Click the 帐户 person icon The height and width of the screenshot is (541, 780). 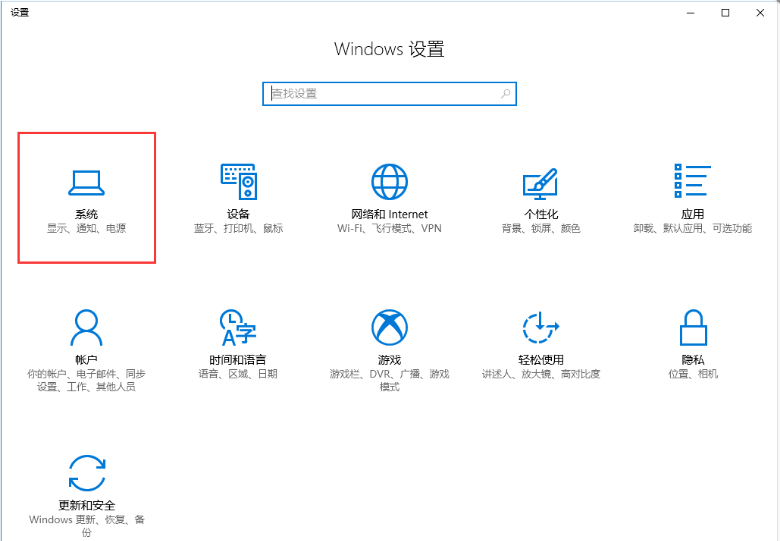pyautogui.click(x=86, y=327)
